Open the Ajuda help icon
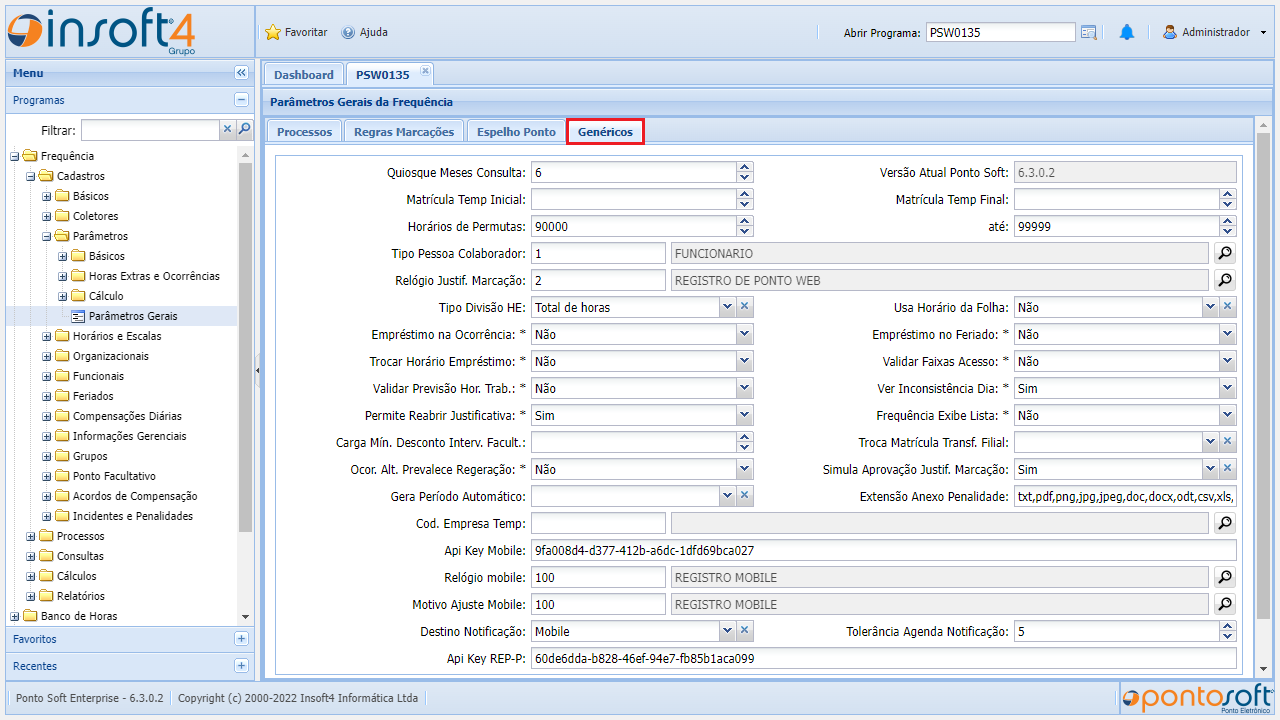Image resolution: width=1280 pixels, height=720 pixels. (x=348, y=32)
